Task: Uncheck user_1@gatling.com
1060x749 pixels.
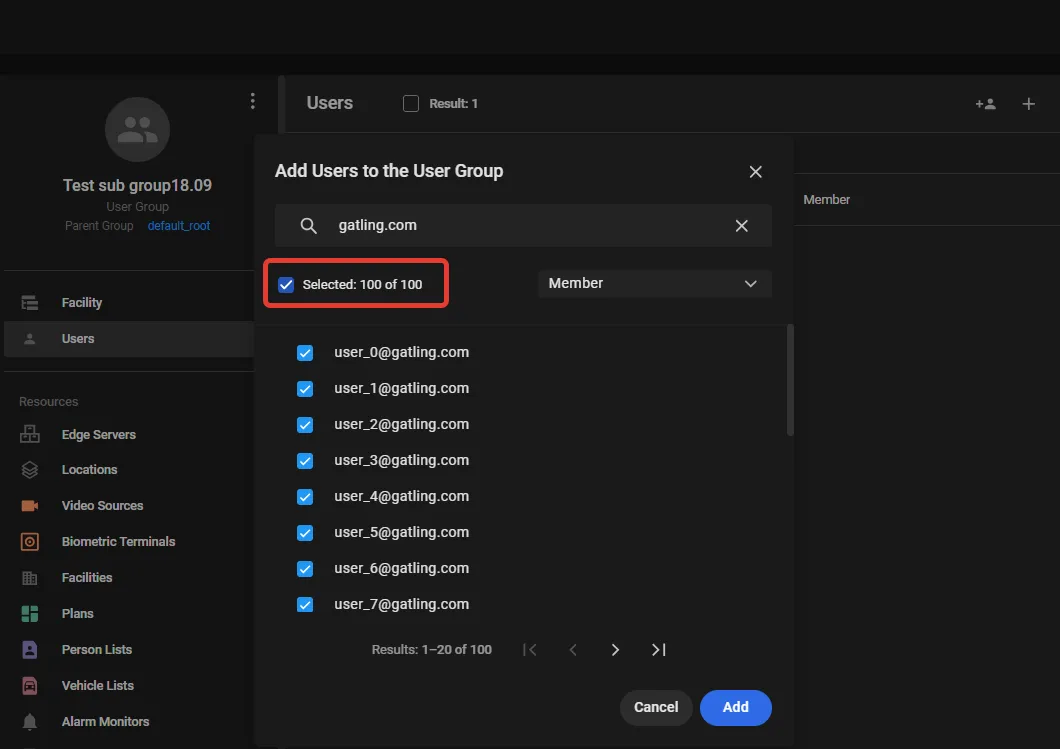Action: 305,389
